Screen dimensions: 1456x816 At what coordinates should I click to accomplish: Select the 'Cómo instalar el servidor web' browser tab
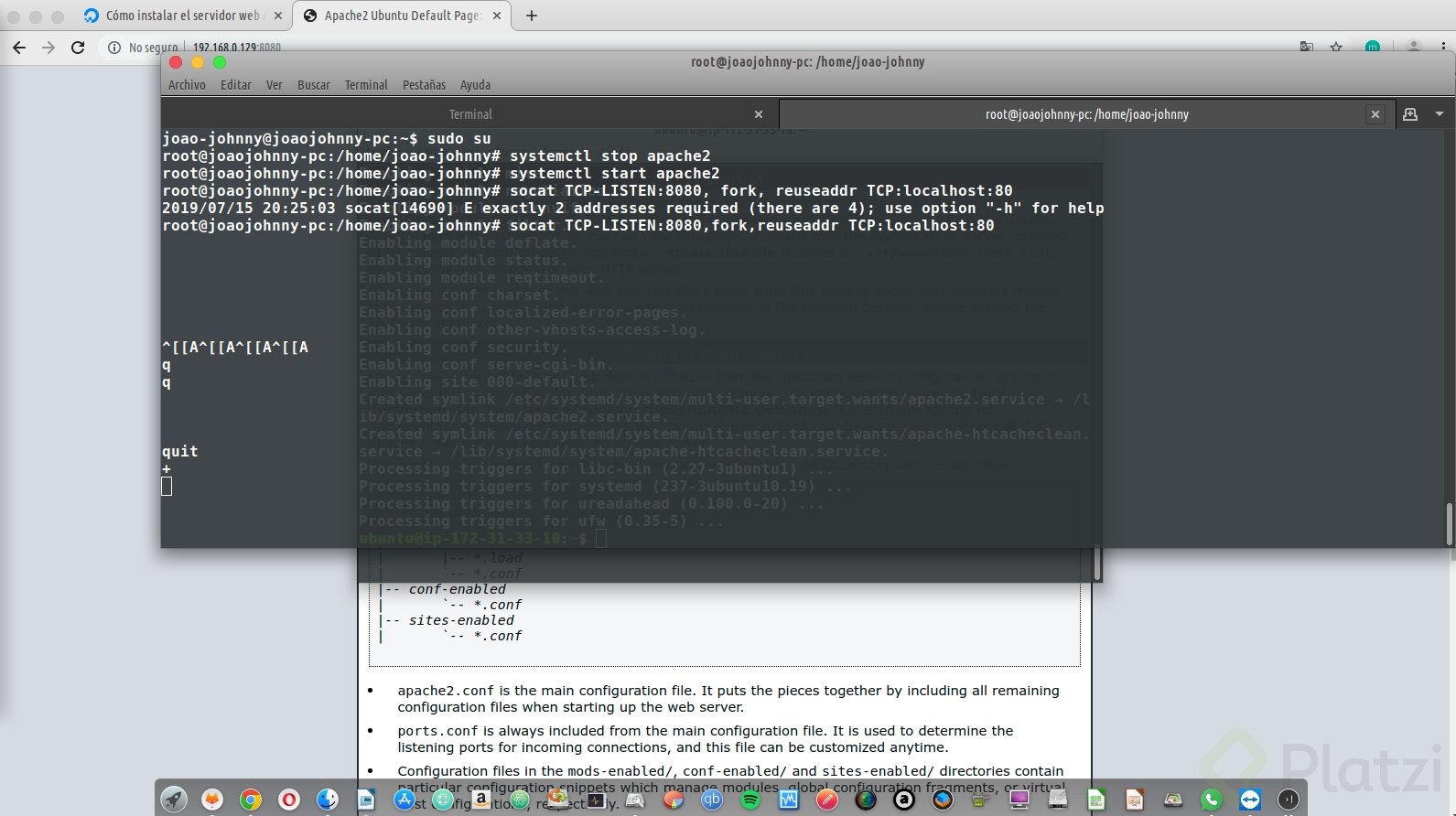(x=183, y=16)
